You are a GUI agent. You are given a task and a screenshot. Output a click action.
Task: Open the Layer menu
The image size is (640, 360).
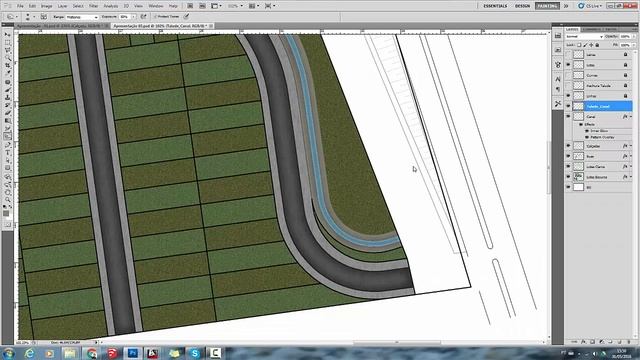coord(62,6)
